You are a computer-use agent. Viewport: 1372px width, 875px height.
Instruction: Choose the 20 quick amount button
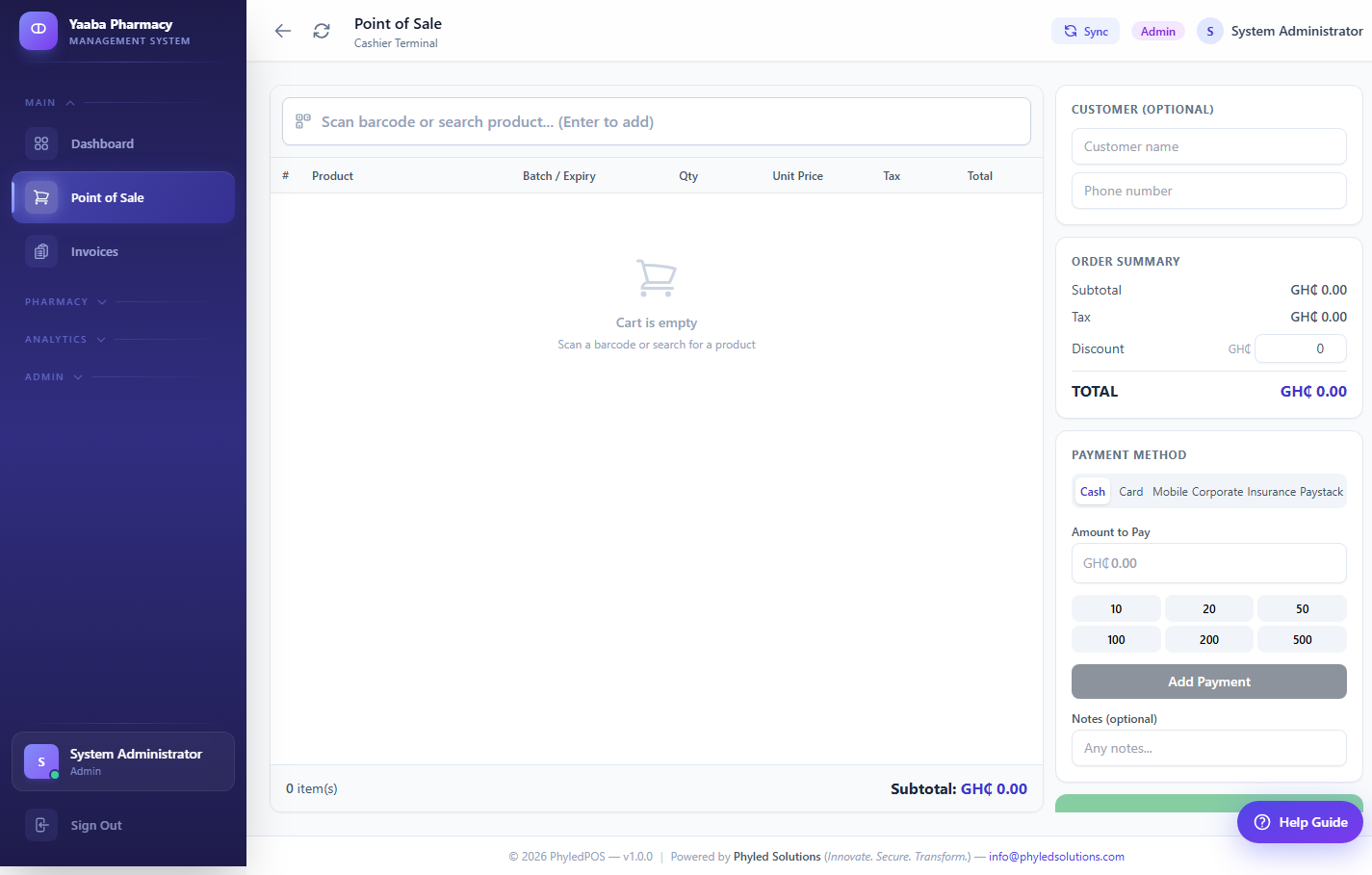pyautogui.click(x=1209, y=608)
